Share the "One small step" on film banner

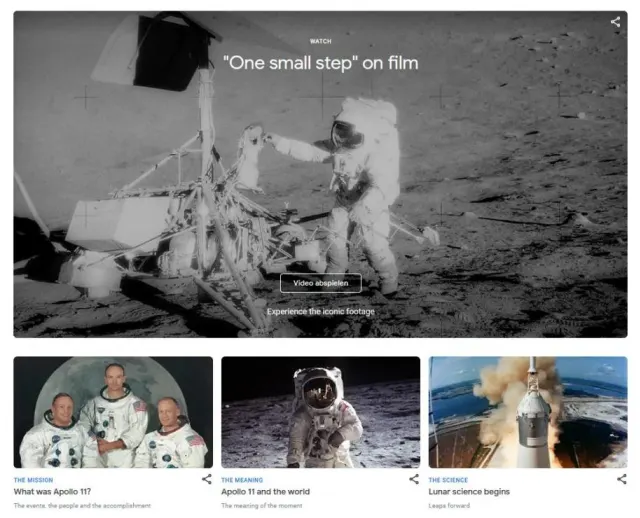(615, 22)
